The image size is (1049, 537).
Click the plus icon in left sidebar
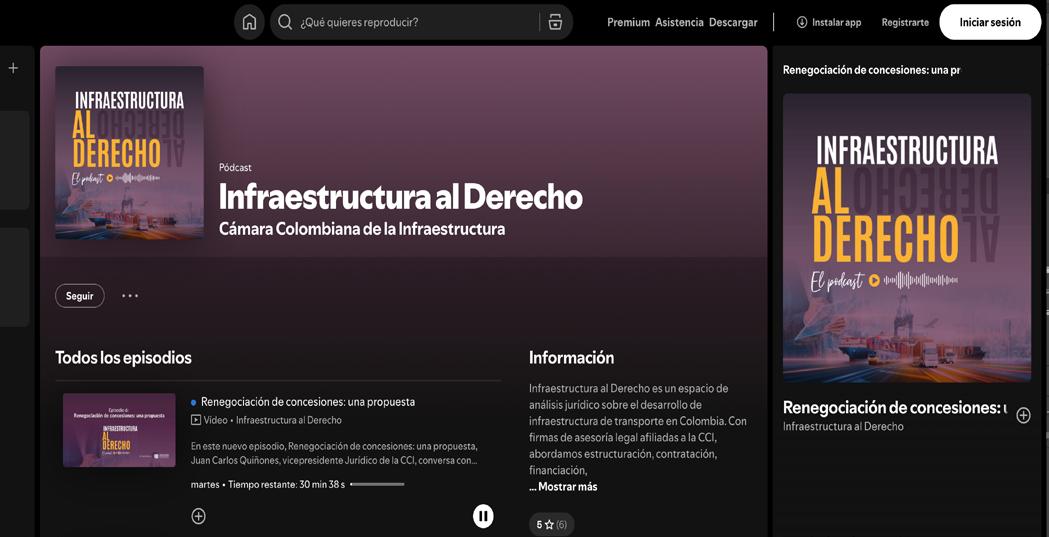13,68
